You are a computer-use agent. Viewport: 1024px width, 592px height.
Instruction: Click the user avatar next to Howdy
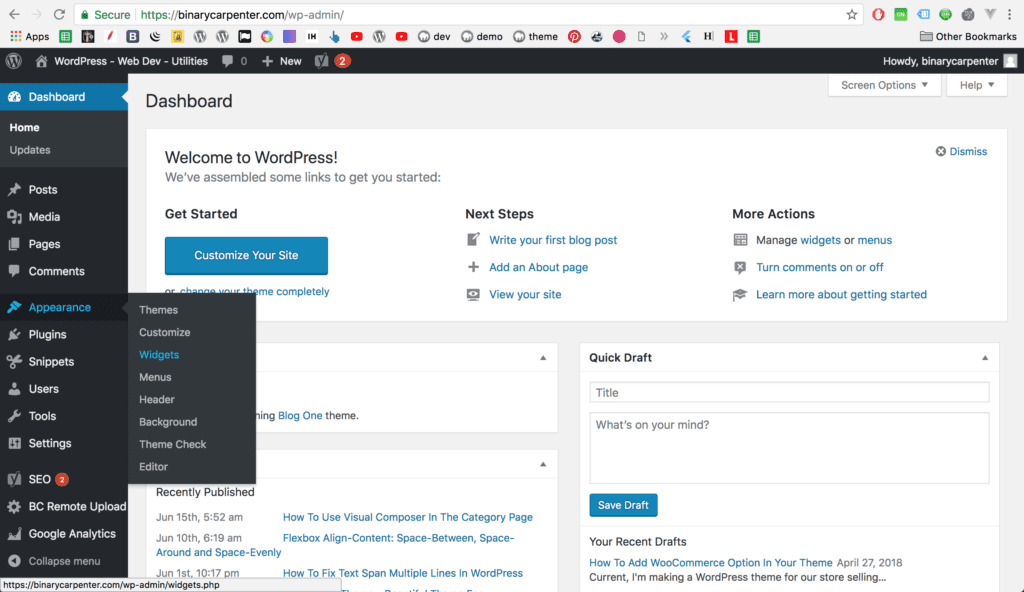click(x=1010, y=61)
